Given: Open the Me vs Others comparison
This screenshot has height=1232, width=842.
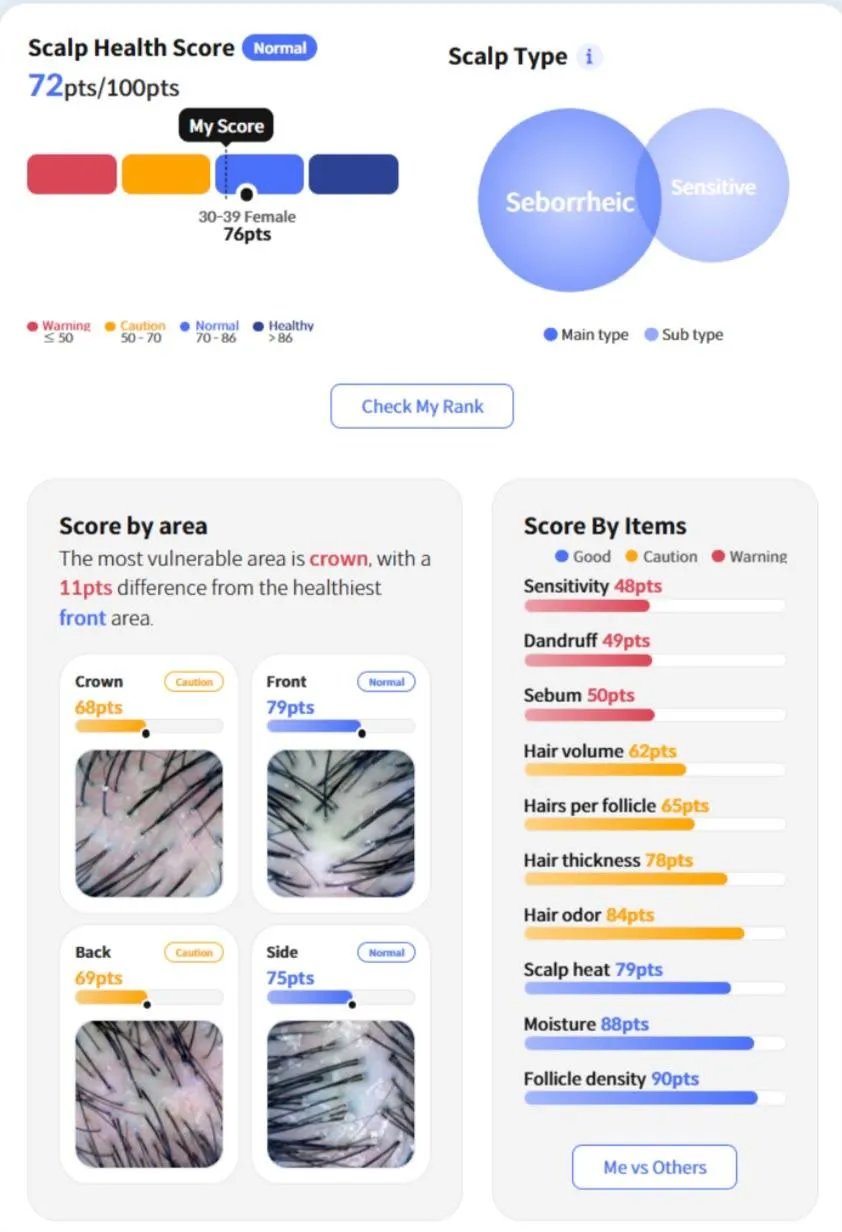Looking at the screenshot, I should click(655, 1167).
